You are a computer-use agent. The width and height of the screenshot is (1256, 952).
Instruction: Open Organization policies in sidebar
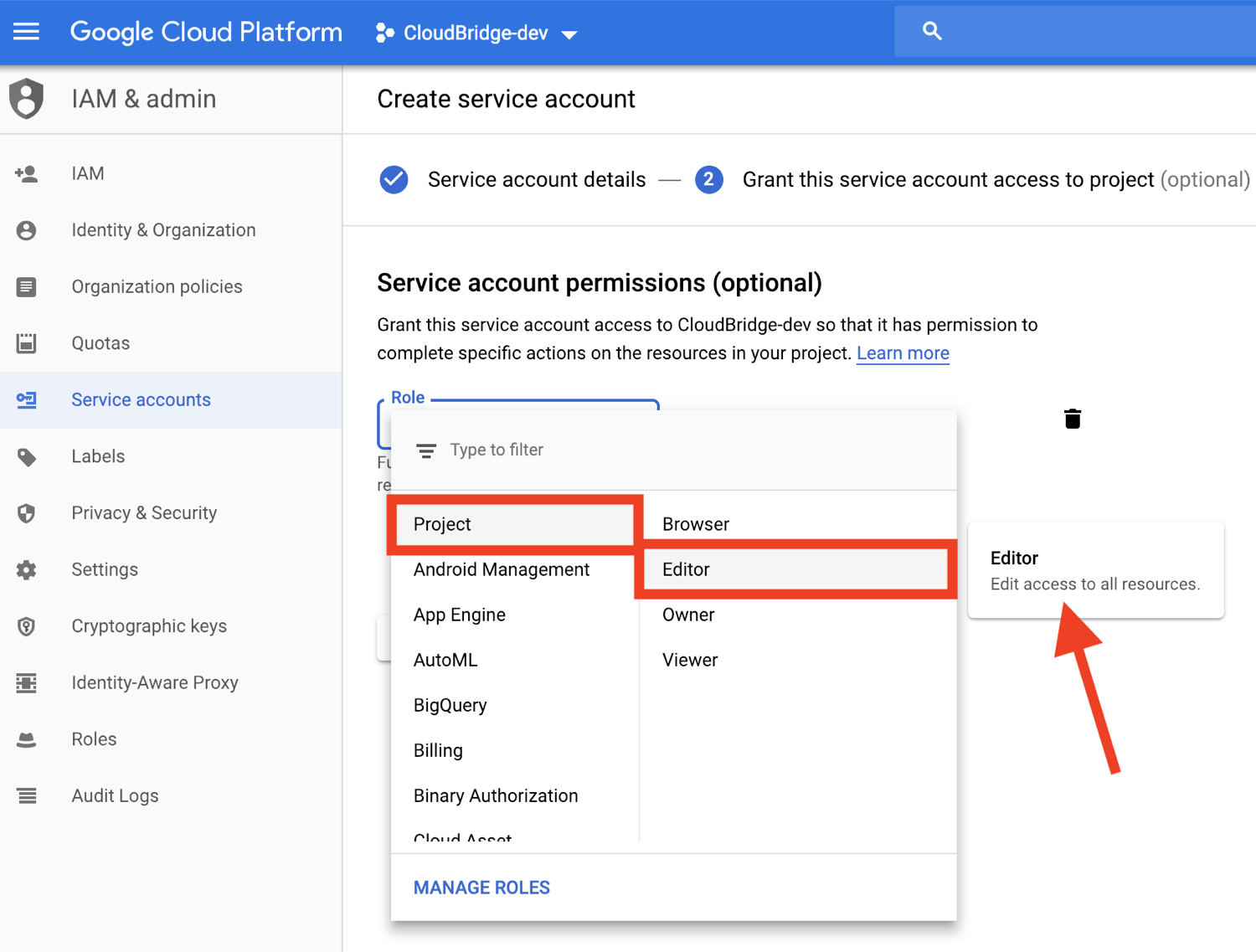click(x=171, y=287)
